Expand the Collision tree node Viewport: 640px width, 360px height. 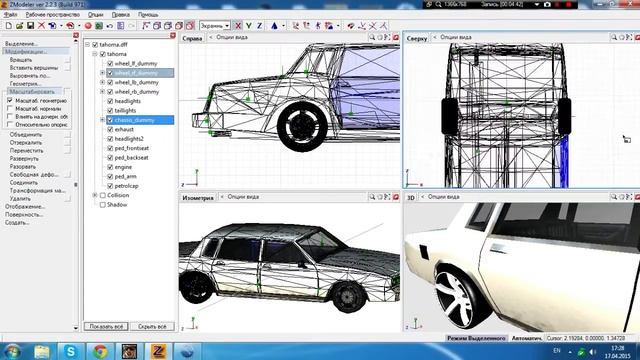[x=95, y=196]
